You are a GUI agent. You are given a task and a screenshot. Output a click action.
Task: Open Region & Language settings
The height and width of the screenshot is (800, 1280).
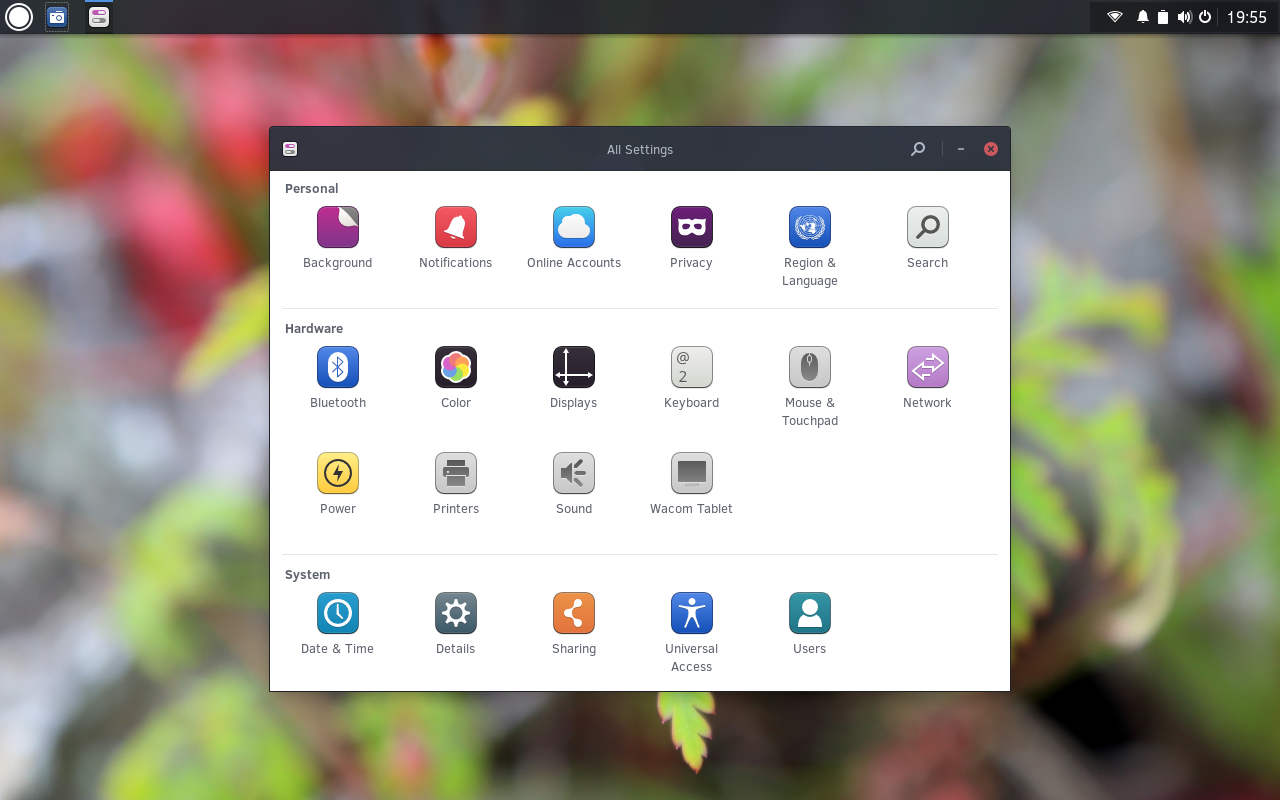click(x=809, y=227)
